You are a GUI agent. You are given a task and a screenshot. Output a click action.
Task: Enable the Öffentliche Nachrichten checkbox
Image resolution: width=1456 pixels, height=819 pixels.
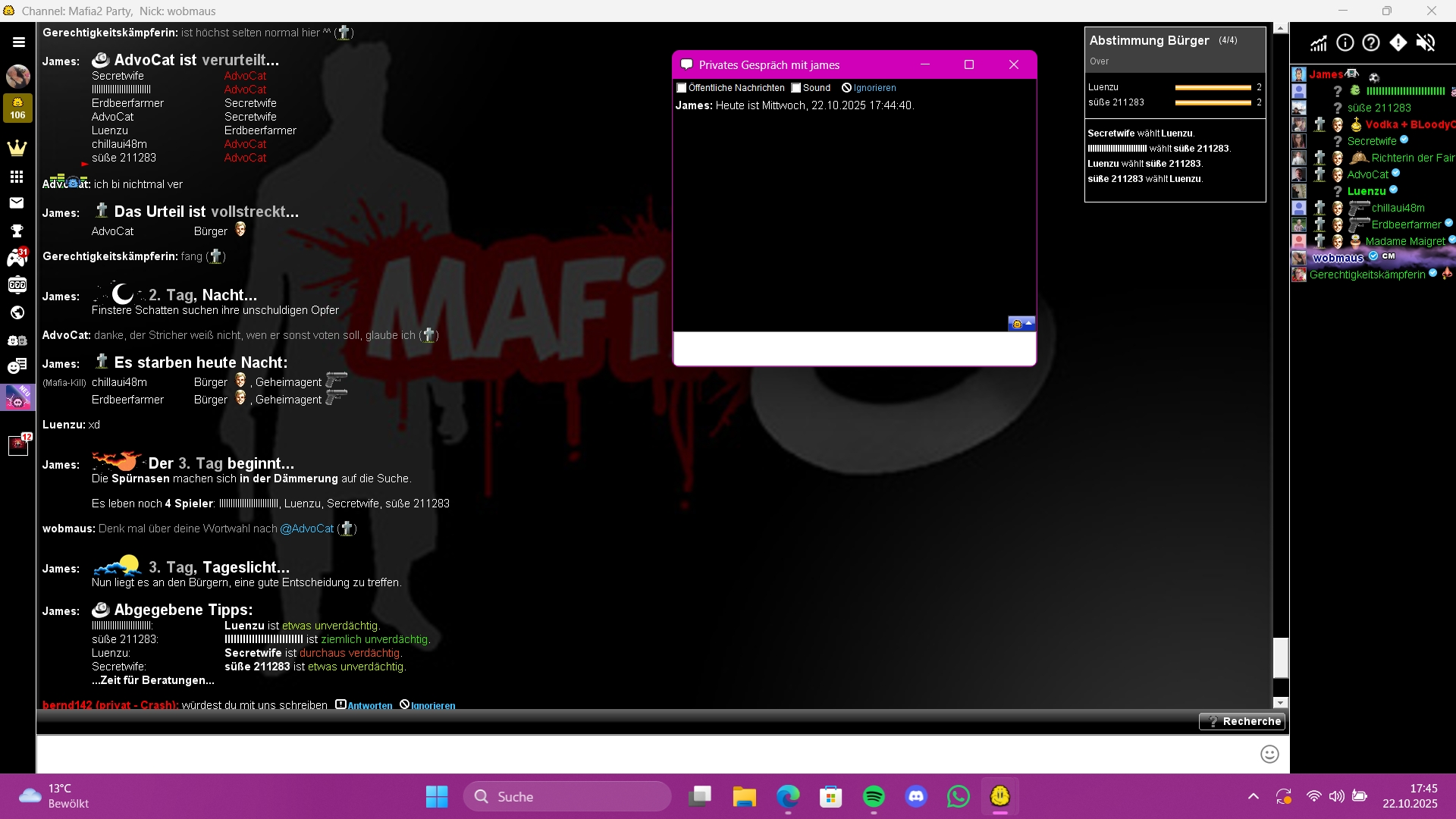[x=682, y=88]
